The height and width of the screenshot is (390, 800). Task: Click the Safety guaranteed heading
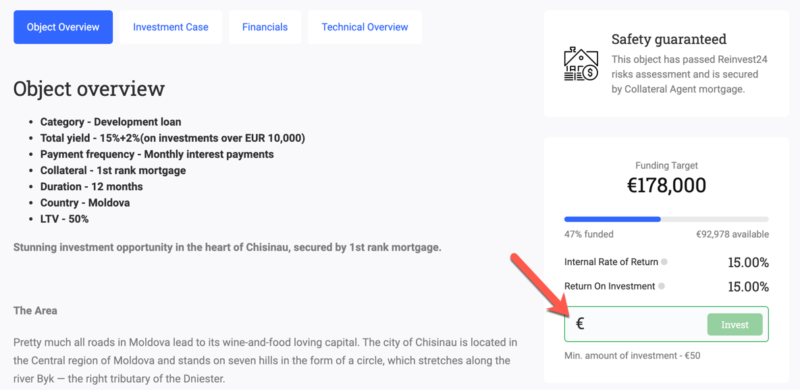(x=669, y=39)
